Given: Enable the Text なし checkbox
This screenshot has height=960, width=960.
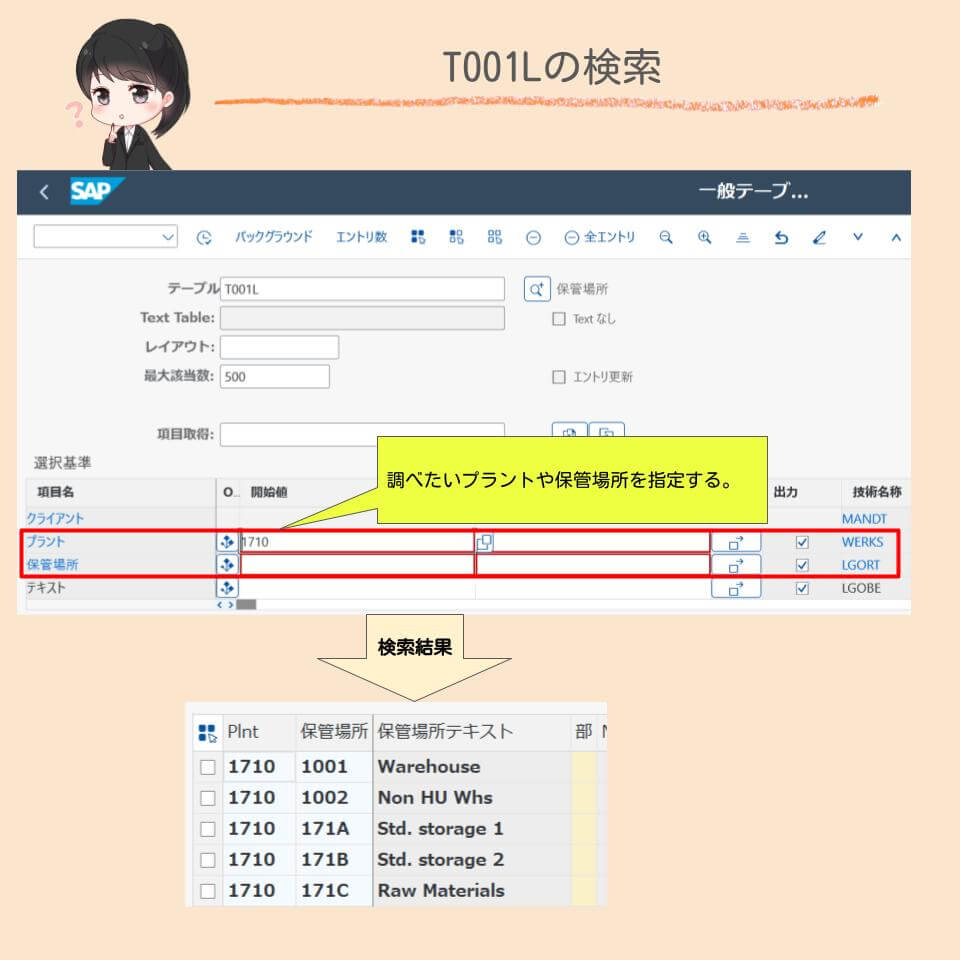Looking at the screenshot, I should [557, 319].
